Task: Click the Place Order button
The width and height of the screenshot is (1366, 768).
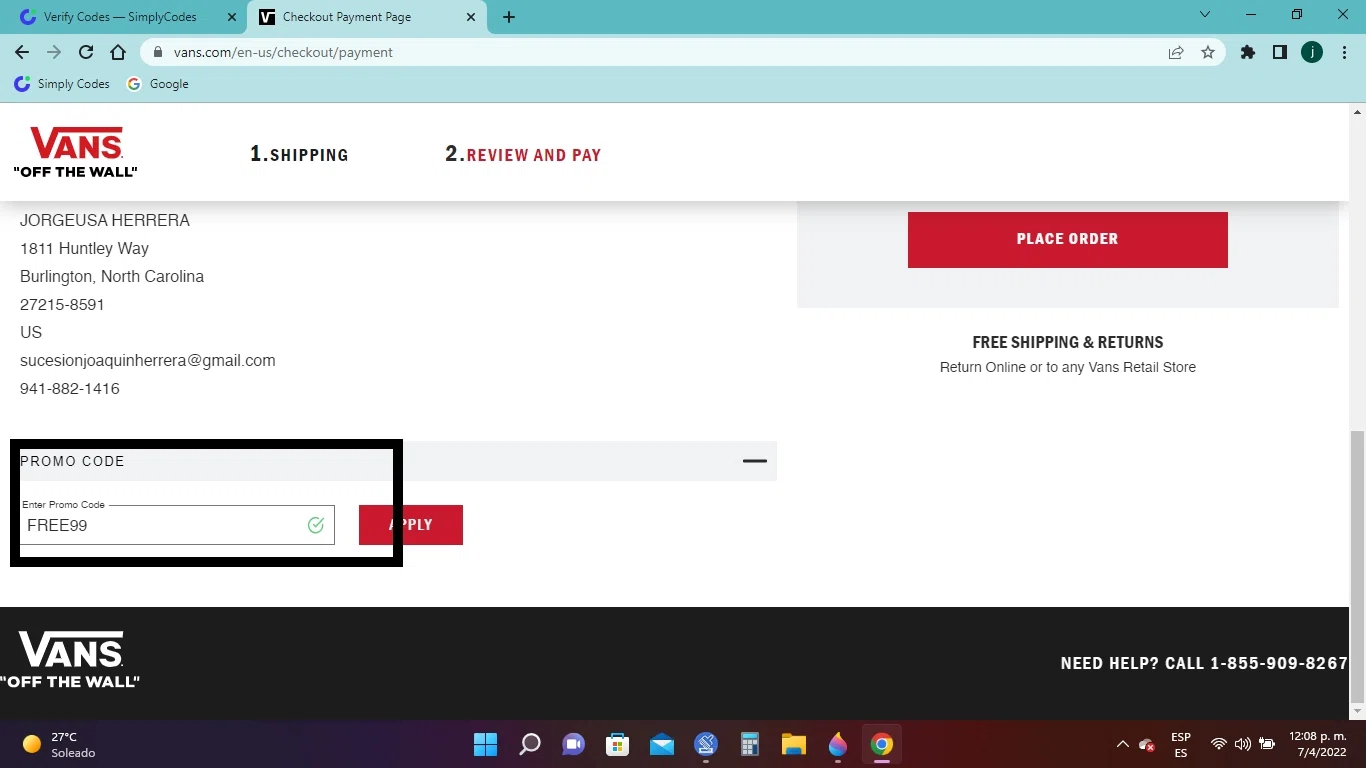Action: (x=1067, y=239)
